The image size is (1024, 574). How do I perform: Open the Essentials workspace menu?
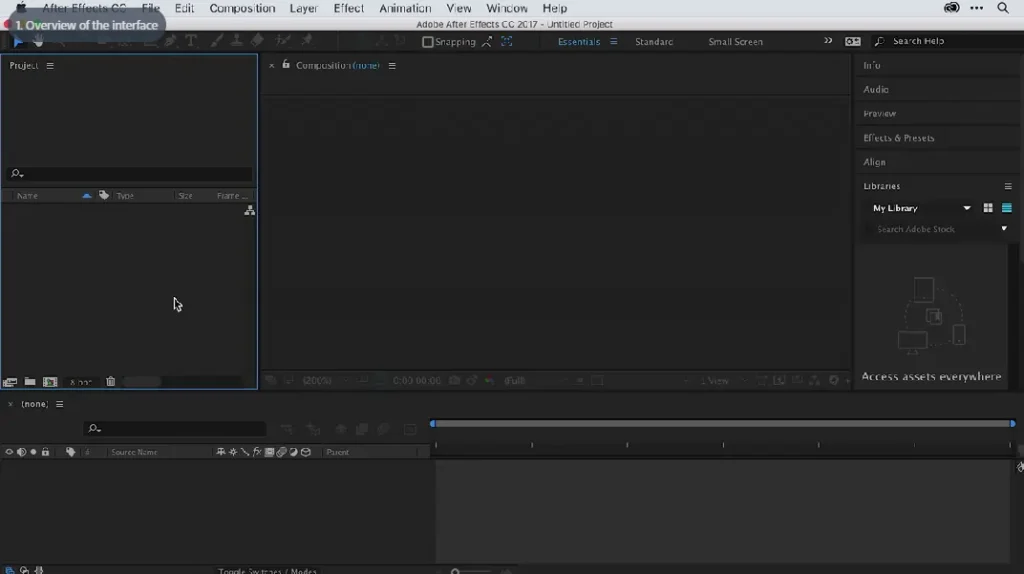click(613, 41)
